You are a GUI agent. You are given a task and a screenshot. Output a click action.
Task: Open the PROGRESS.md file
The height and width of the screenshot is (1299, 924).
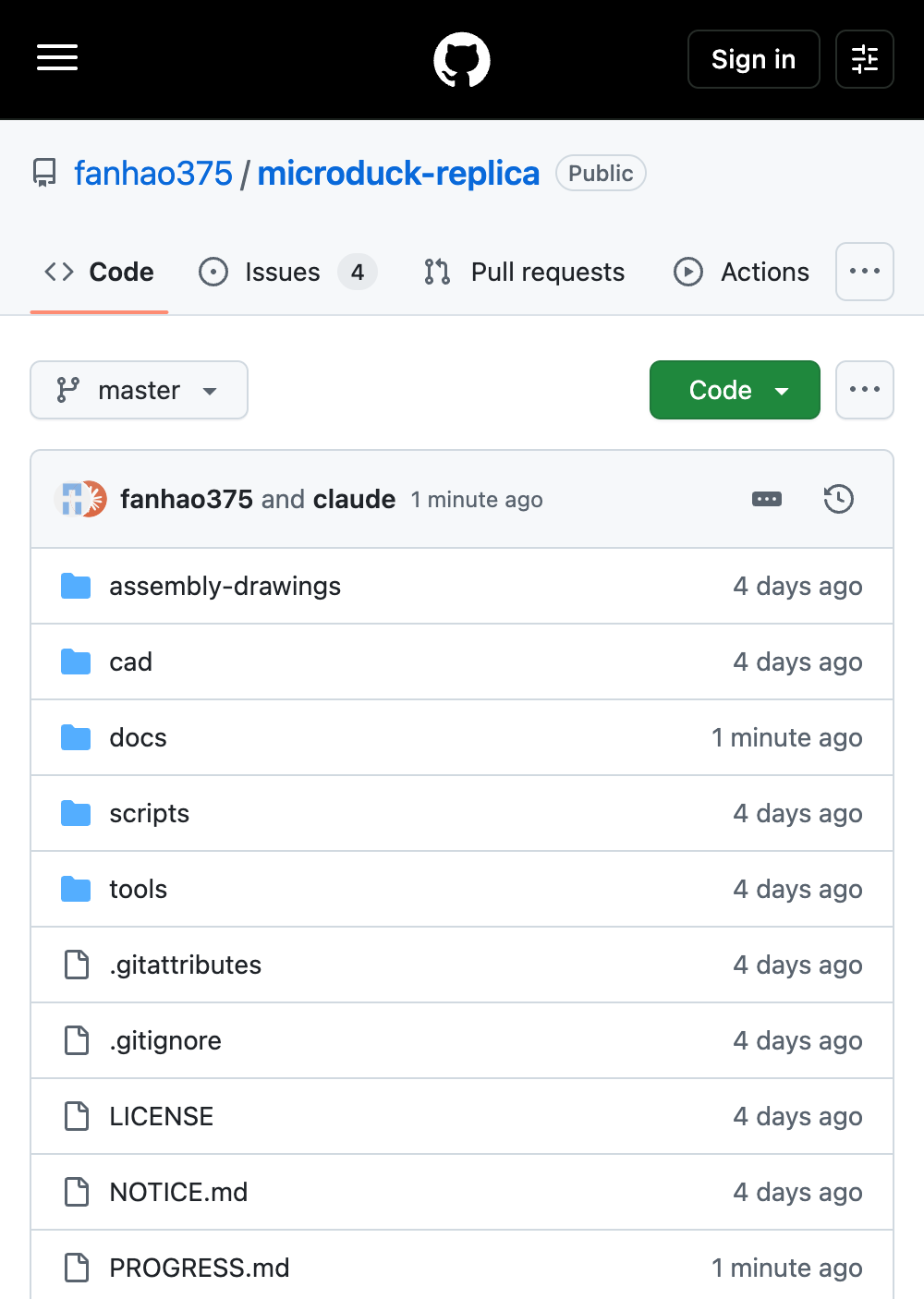pyautogui.click(x=200, y=1268)
